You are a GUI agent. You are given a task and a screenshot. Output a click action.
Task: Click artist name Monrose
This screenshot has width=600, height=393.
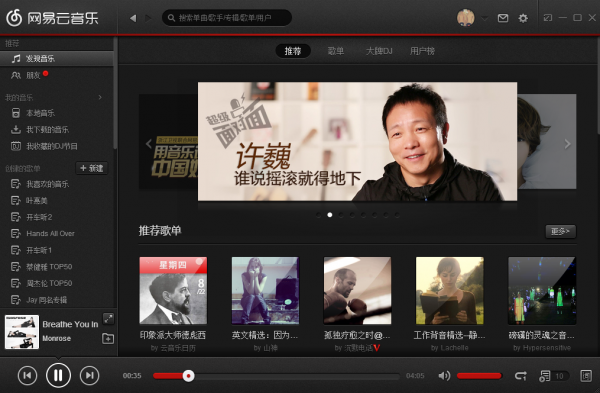pos(57,338)
